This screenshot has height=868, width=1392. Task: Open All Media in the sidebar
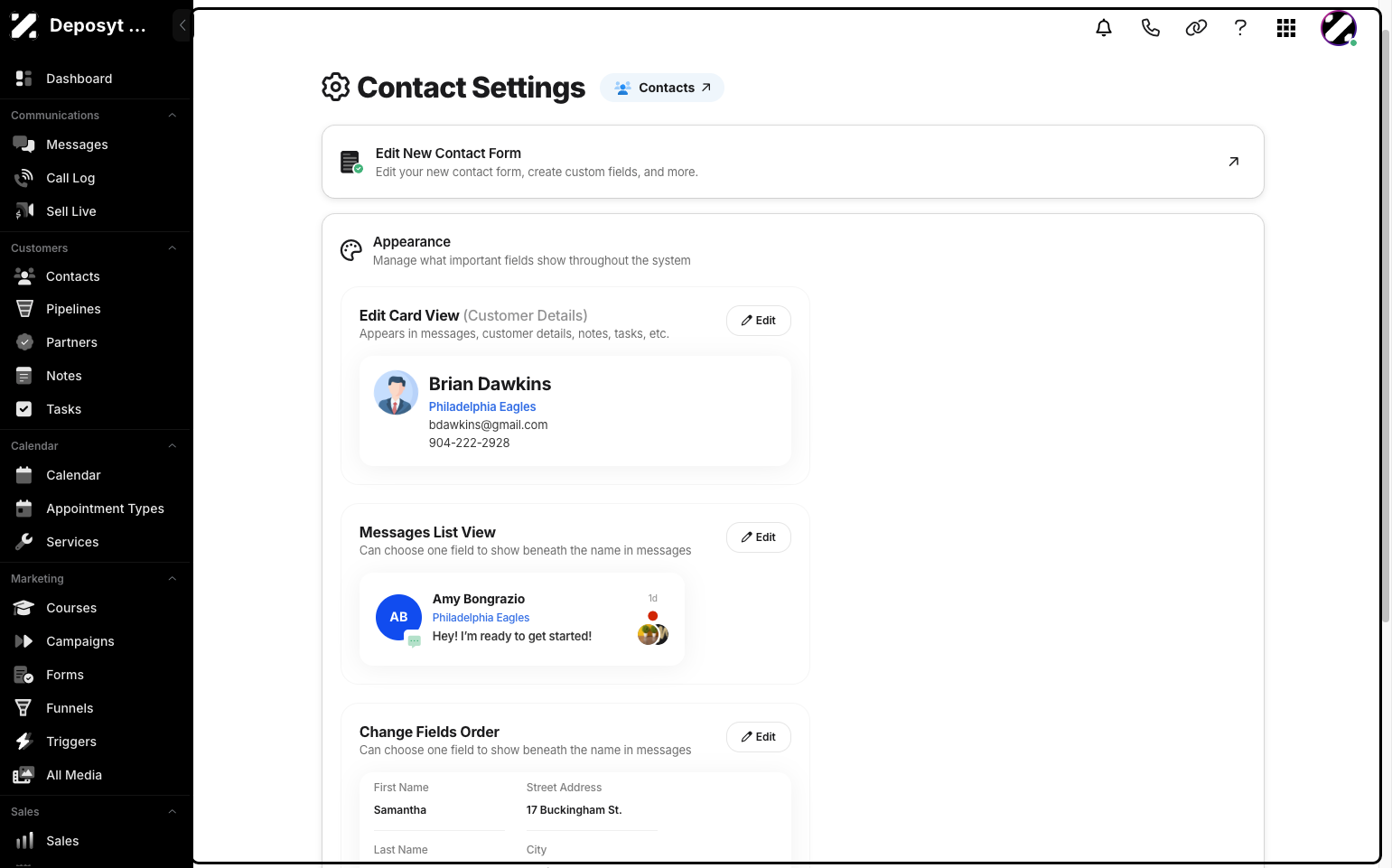tap(97, 775)
